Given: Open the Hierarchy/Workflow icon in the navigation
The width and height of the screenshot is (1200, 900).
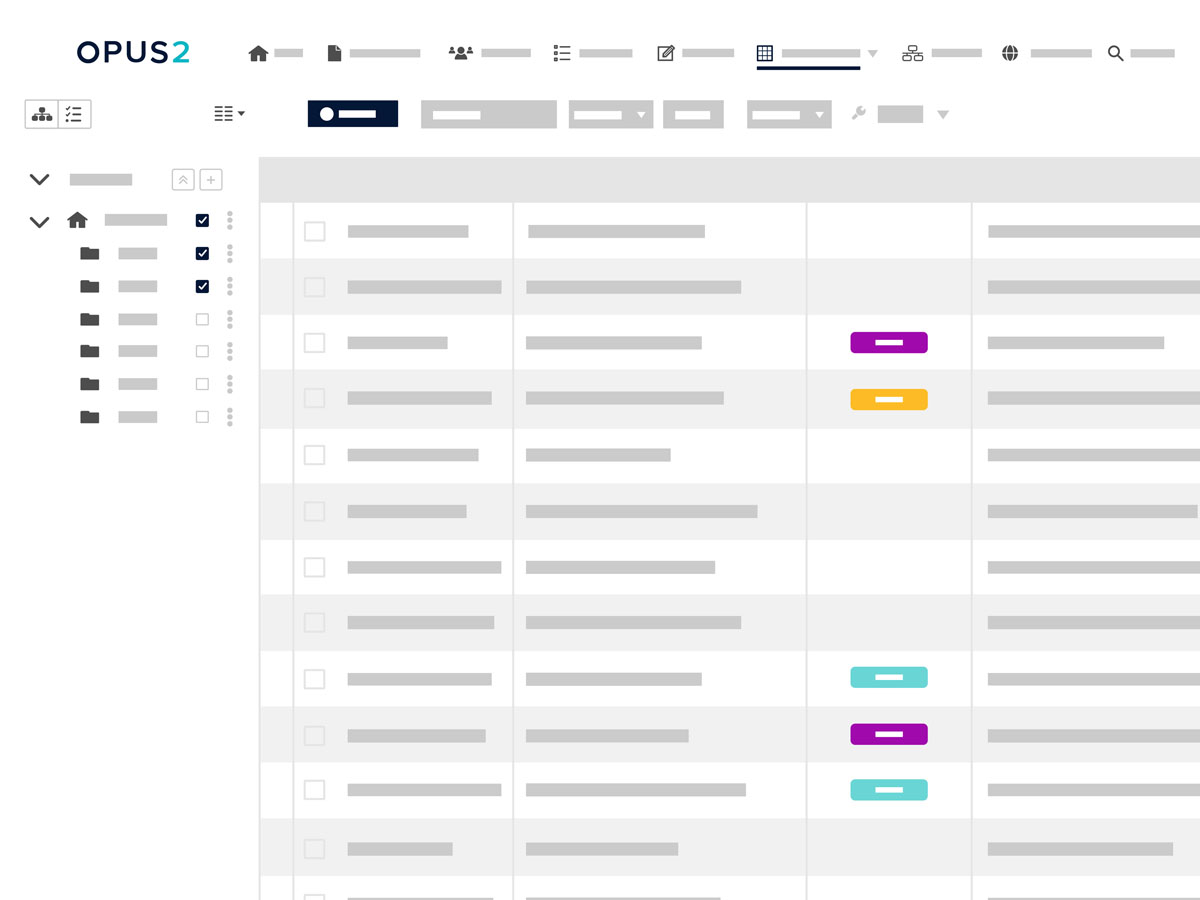Looking at the screenshot, I should [912, 52].
